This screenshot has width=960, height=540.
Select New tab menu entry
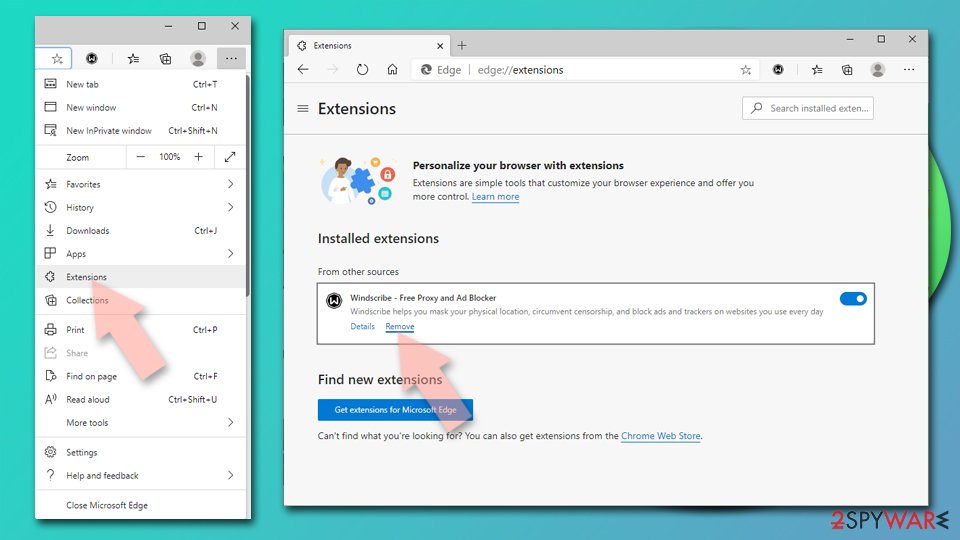pyautogui.click(x=141, y=84)
